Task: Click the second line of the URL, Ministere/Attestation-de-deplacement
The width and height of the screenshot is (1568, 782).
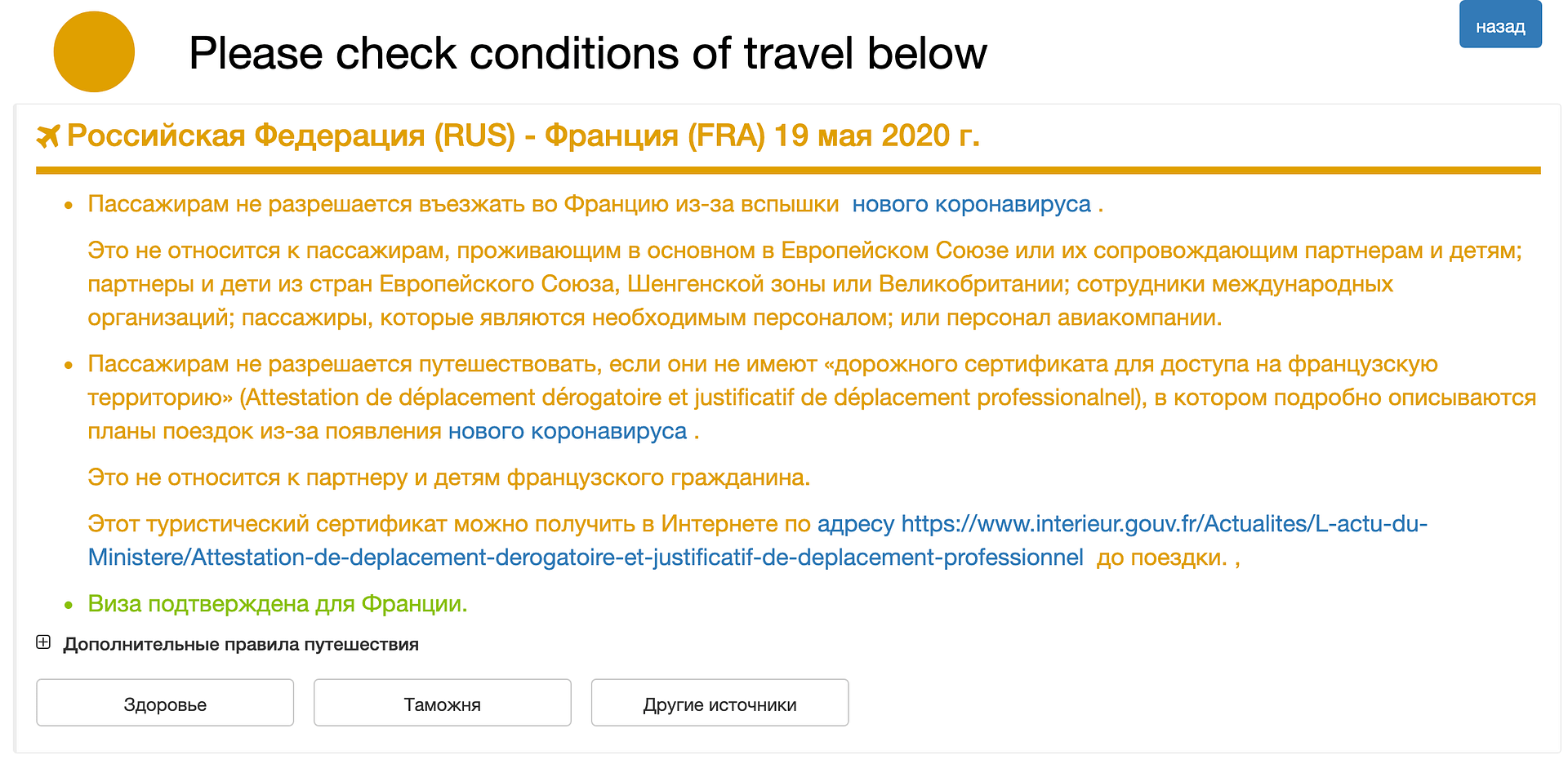Action: tap(586, 558)
